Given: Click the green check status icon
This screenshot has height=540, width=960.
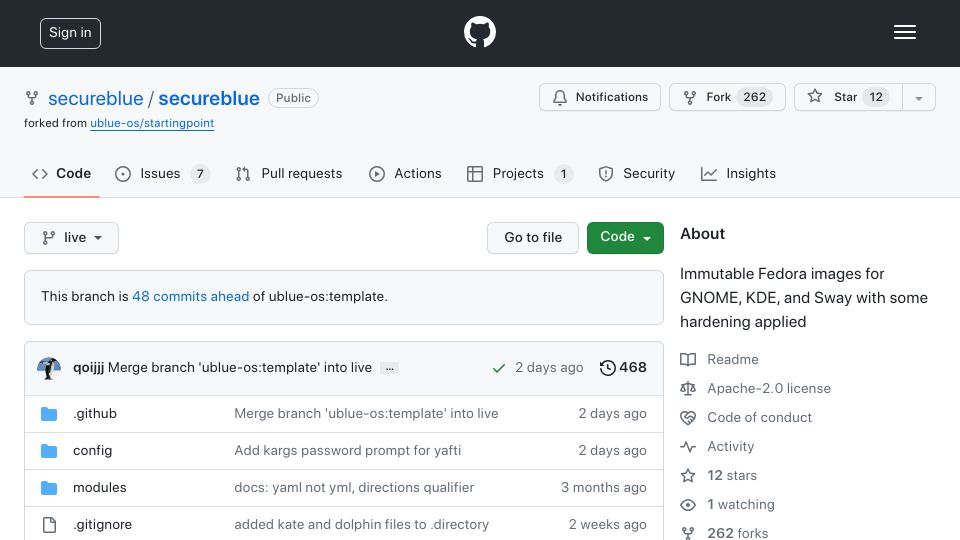Looking at the screenshot, I should coord(499,368).
